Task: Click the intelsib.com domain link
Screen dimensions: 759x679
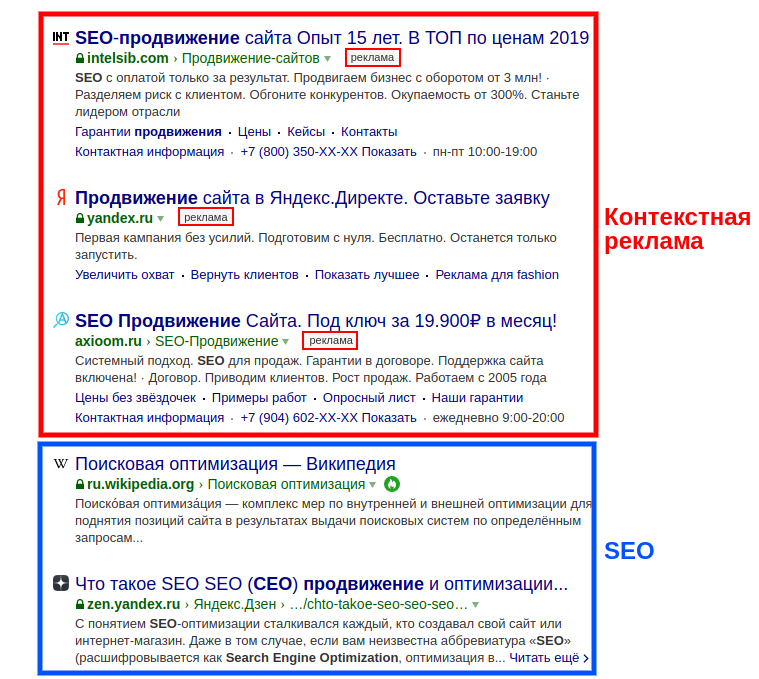Action: tap(127, 58)
